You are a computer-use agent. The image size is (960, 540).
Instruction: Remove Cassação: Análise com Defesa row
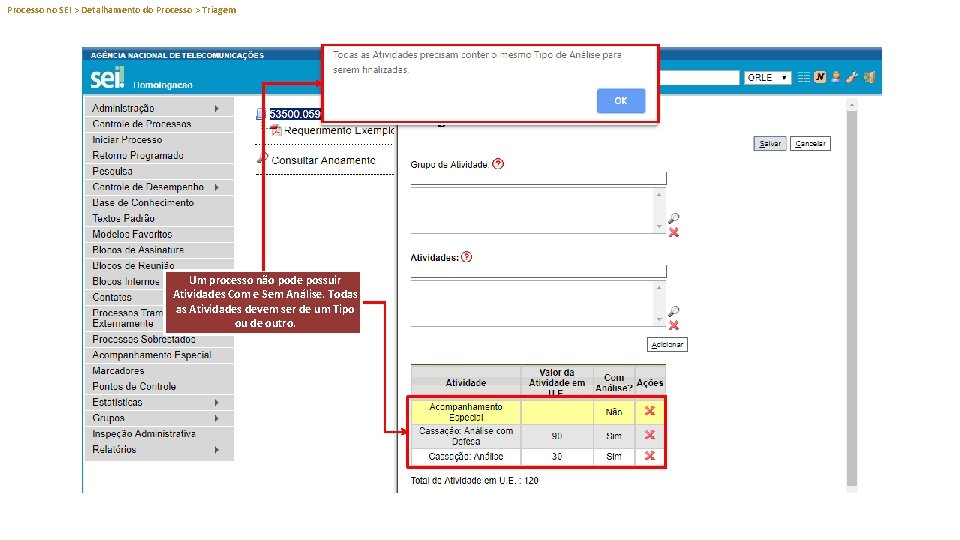650,435
